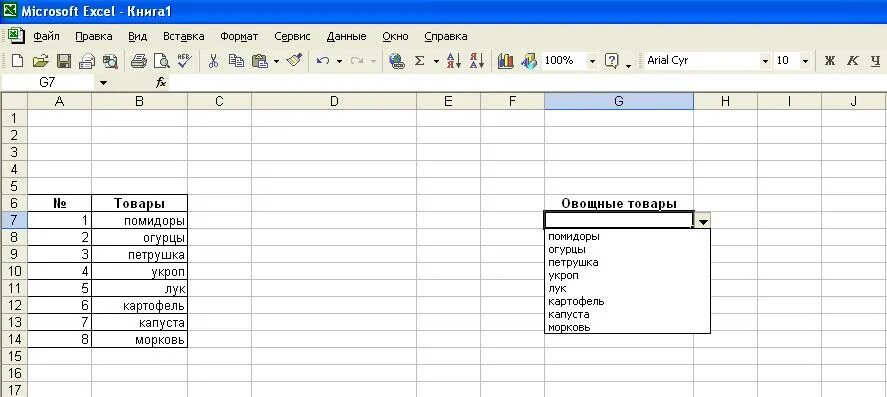Click the Товары header cell

point(139,203)
